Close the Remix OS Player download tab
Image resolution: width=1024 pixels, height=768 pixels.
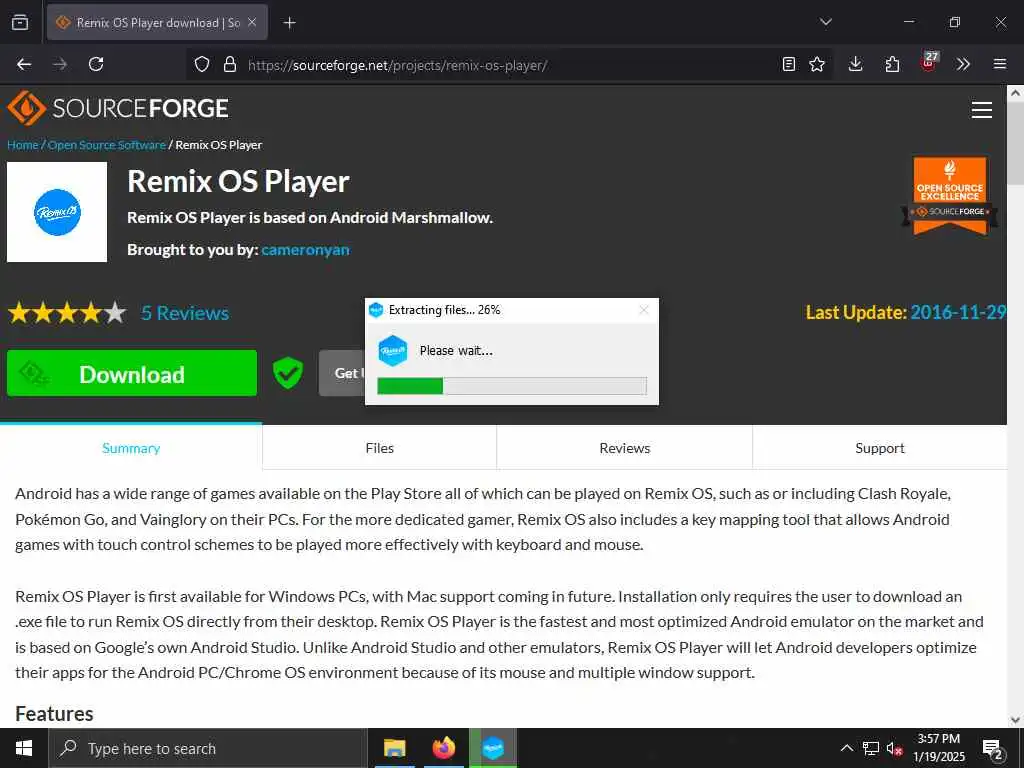252,22
